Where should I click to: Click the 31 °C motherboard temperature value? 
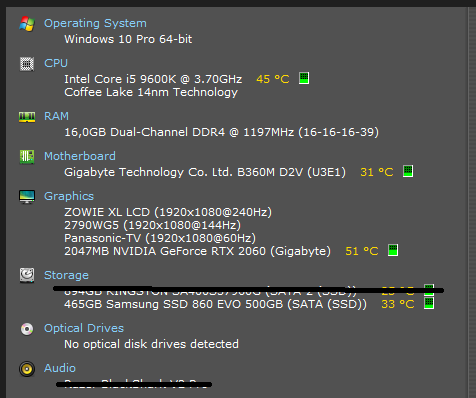pyautogui.click(x=377, y=172)
